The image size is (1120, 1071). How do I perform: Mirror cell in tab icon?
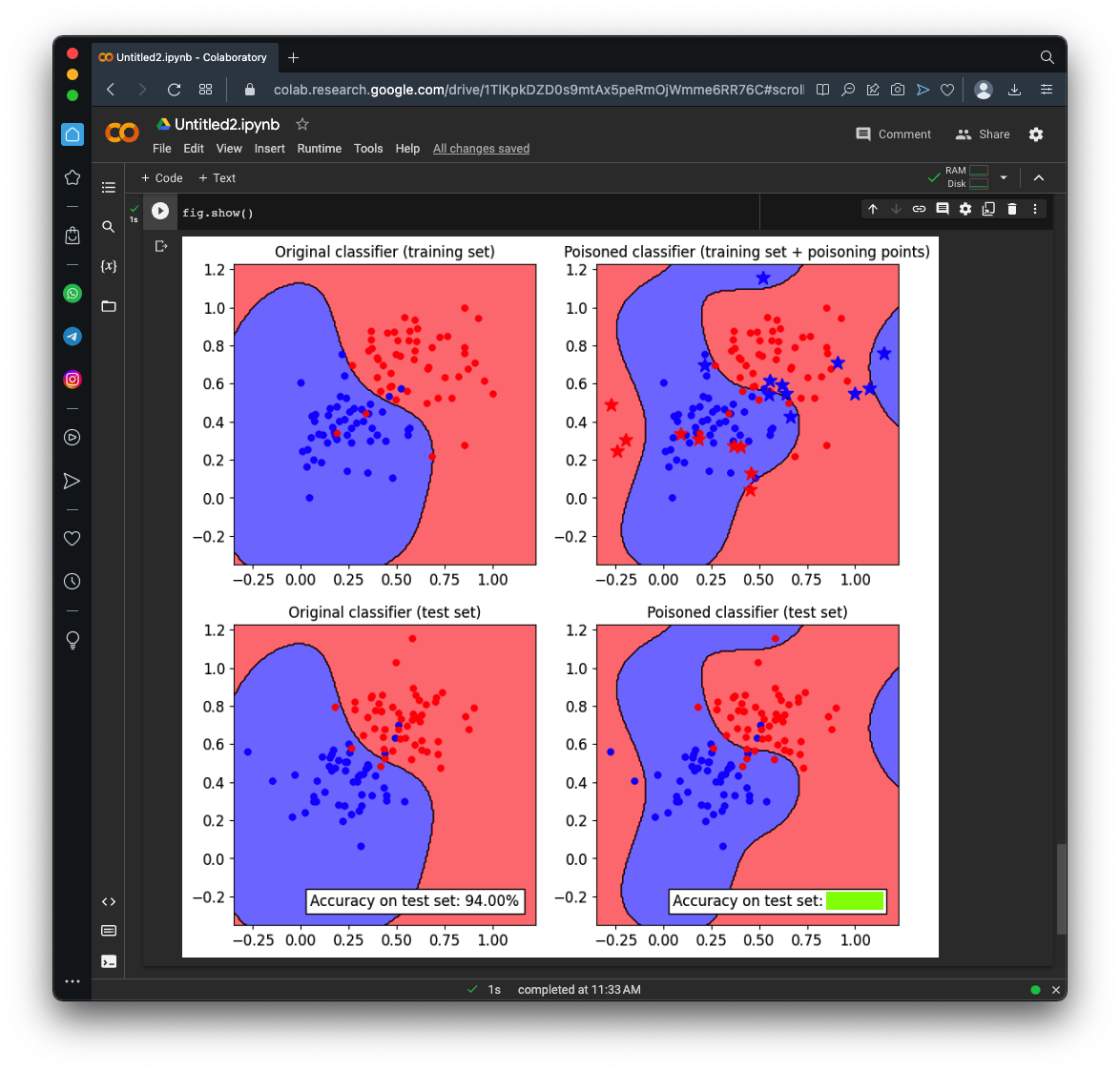[988, 209]
